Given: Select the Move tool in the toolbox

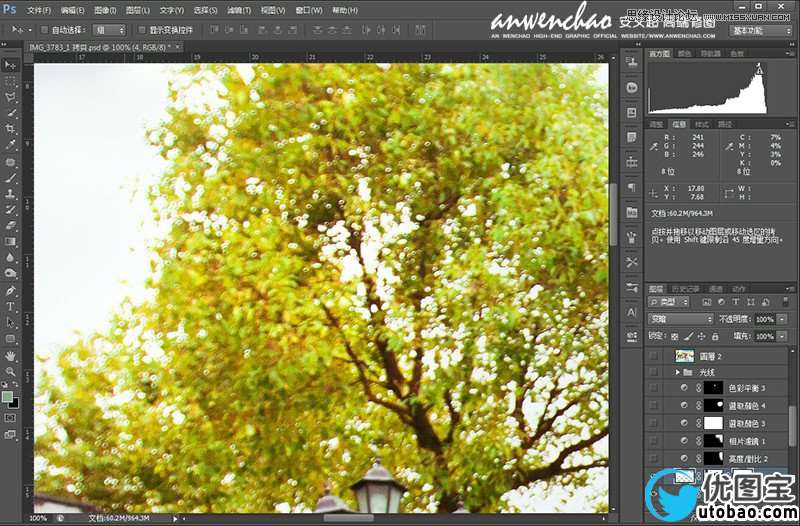Looking at the screenshot, I should pos(10,65).
